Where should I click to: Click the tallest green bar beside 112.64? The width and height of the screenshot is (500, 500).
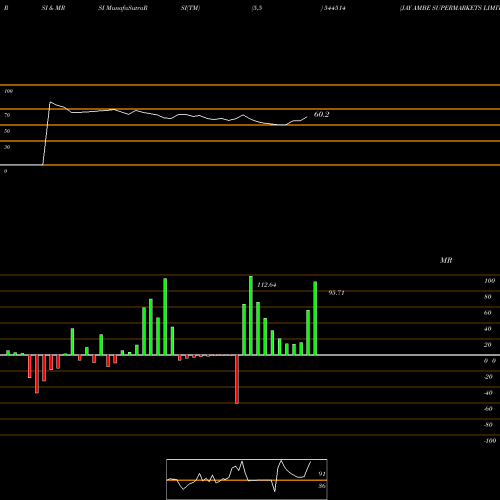pos(251,315)
